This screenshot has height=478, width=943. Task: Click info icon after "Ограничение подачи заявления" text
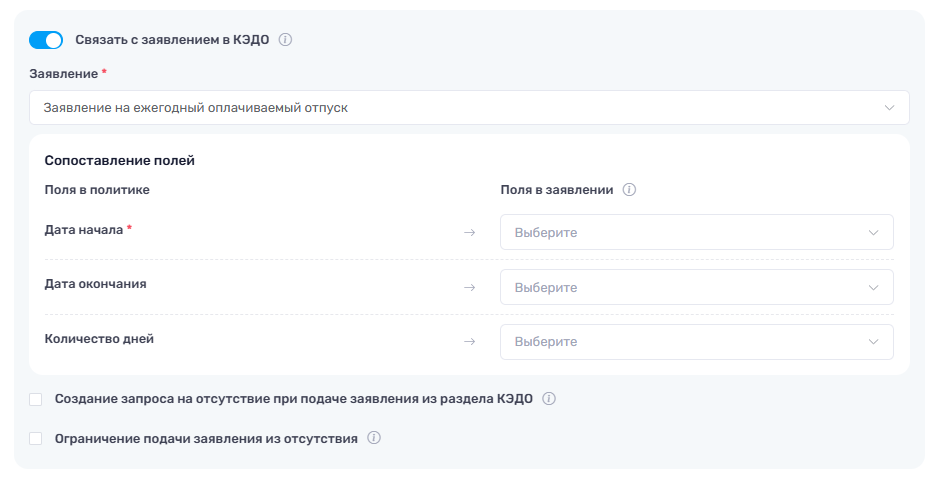[x=374, y=438]
